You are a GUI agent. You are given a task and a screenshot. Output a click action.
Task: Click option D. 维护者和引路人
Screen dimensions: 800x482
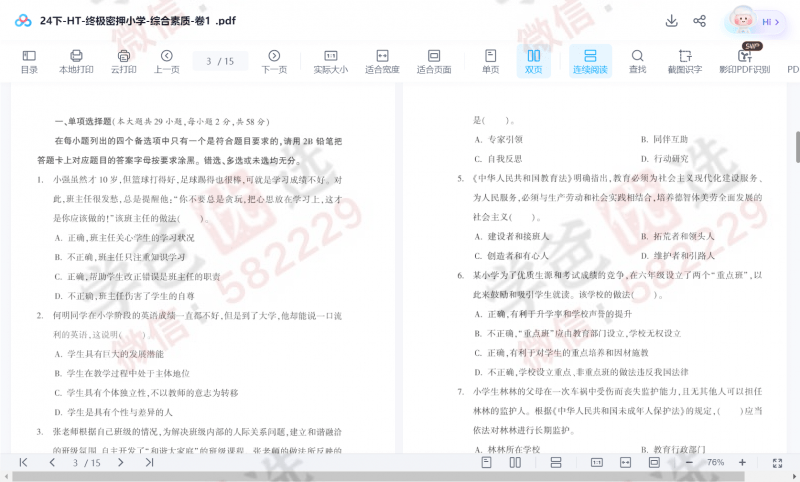[678, 256]
